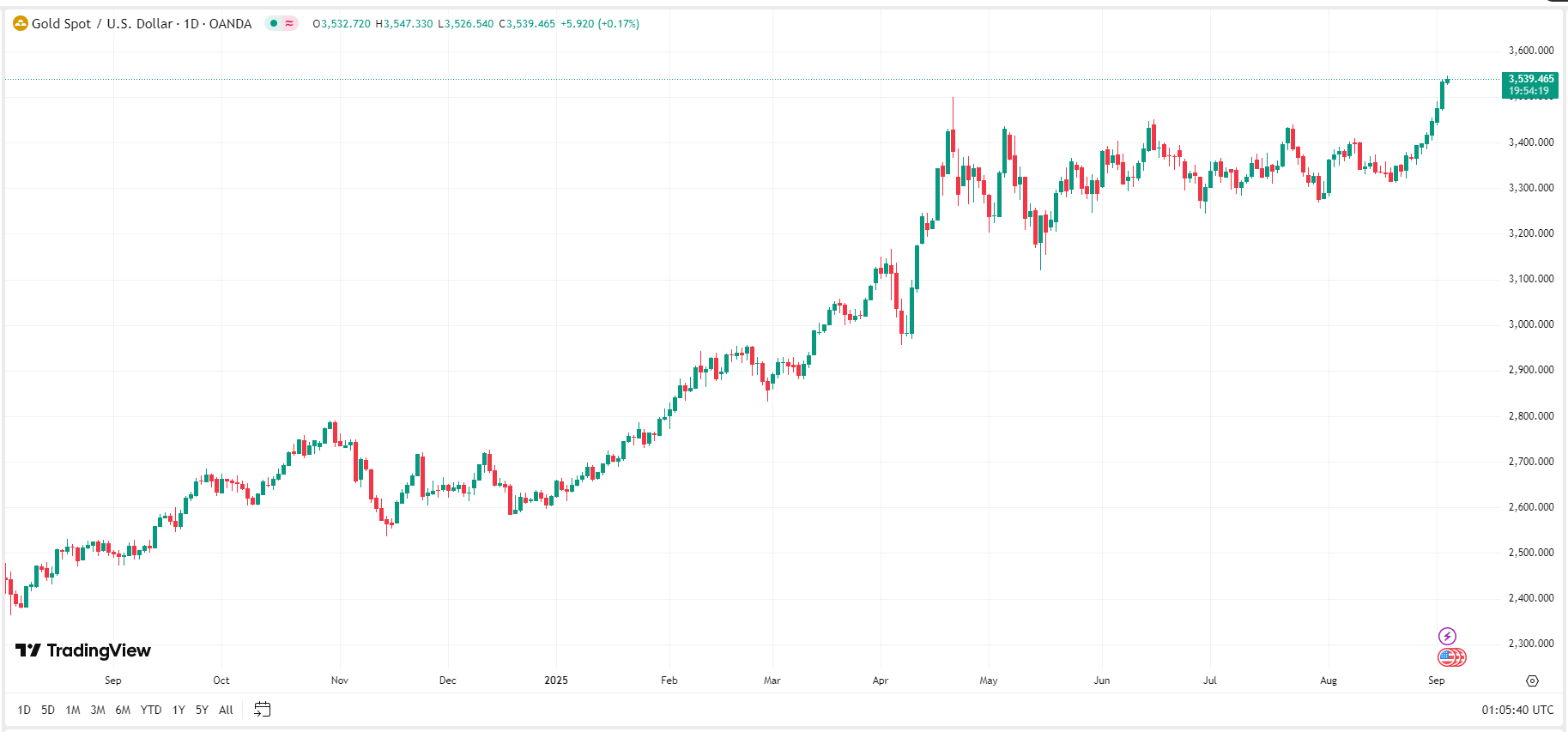Click the TradingView logo
The width and height of the screenshot is (1568, 732).
(83, 650)
